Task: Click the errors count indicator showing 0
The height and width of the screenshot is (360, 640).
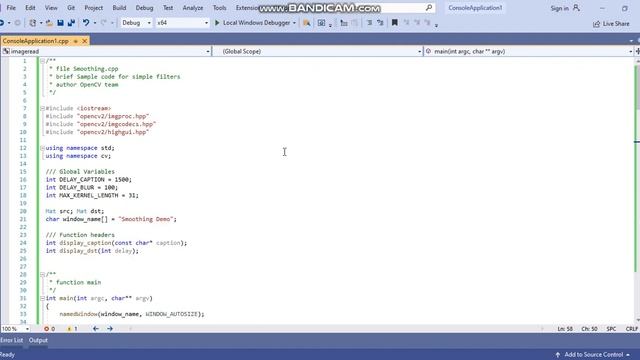Action: pyautogui.click(x=49, y=329)
